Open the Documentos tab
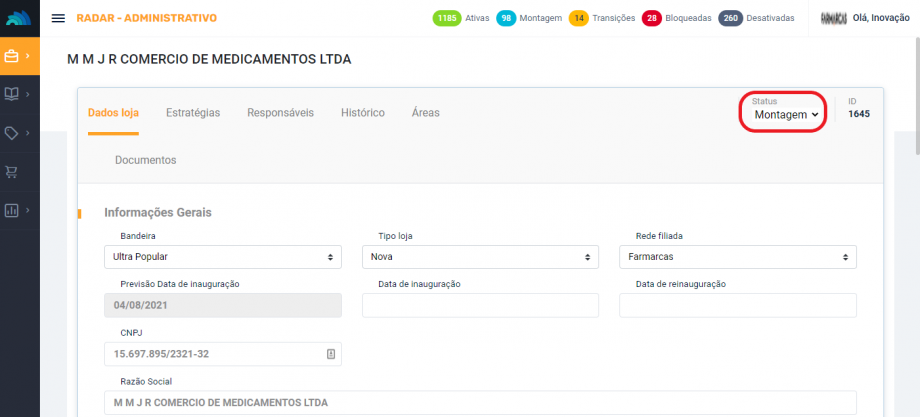Screen dimensions: 920x417 (145, 160)
